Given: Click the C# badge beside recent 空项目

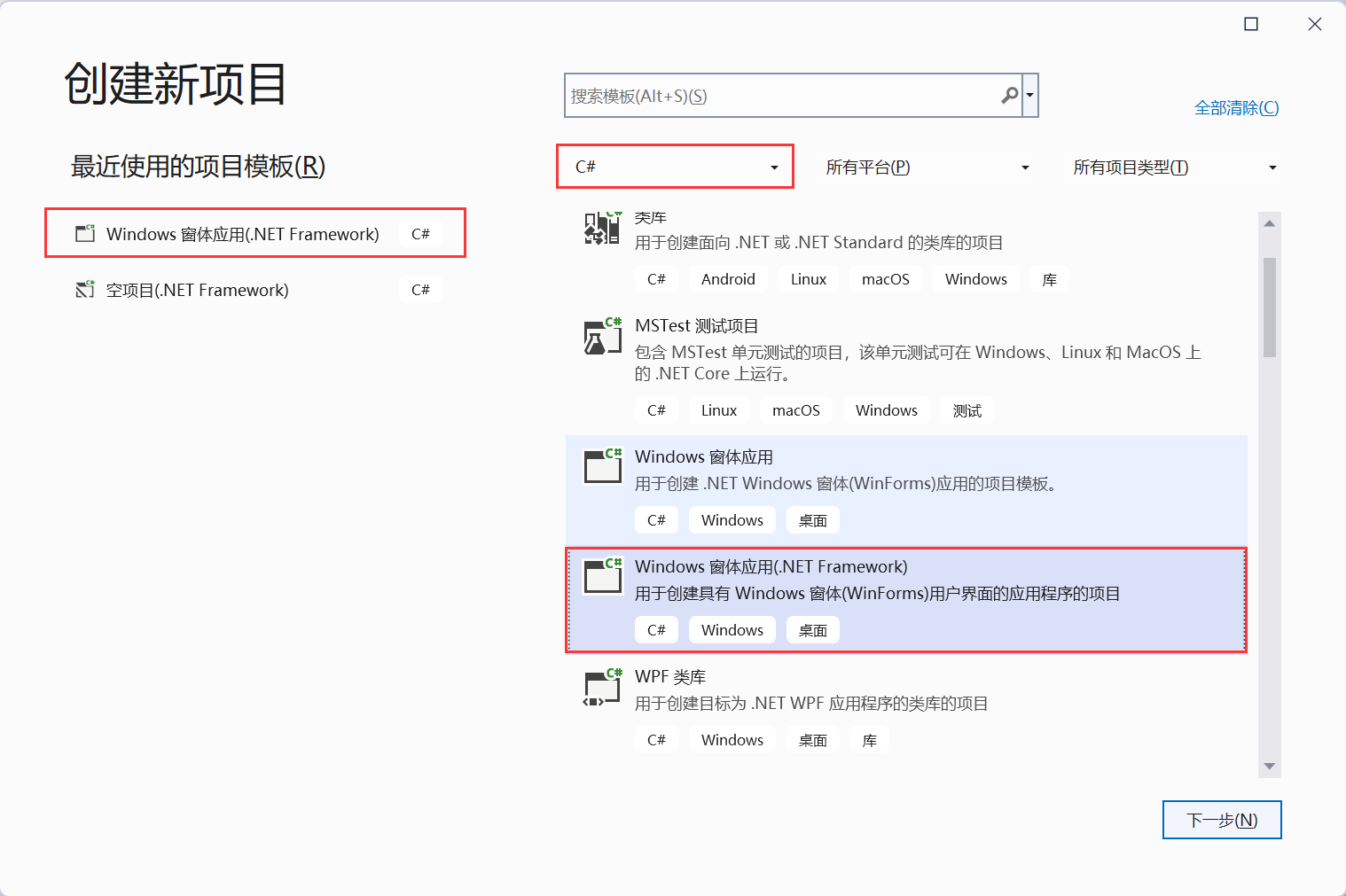Looking at the screenshot, I should (420, 290).
